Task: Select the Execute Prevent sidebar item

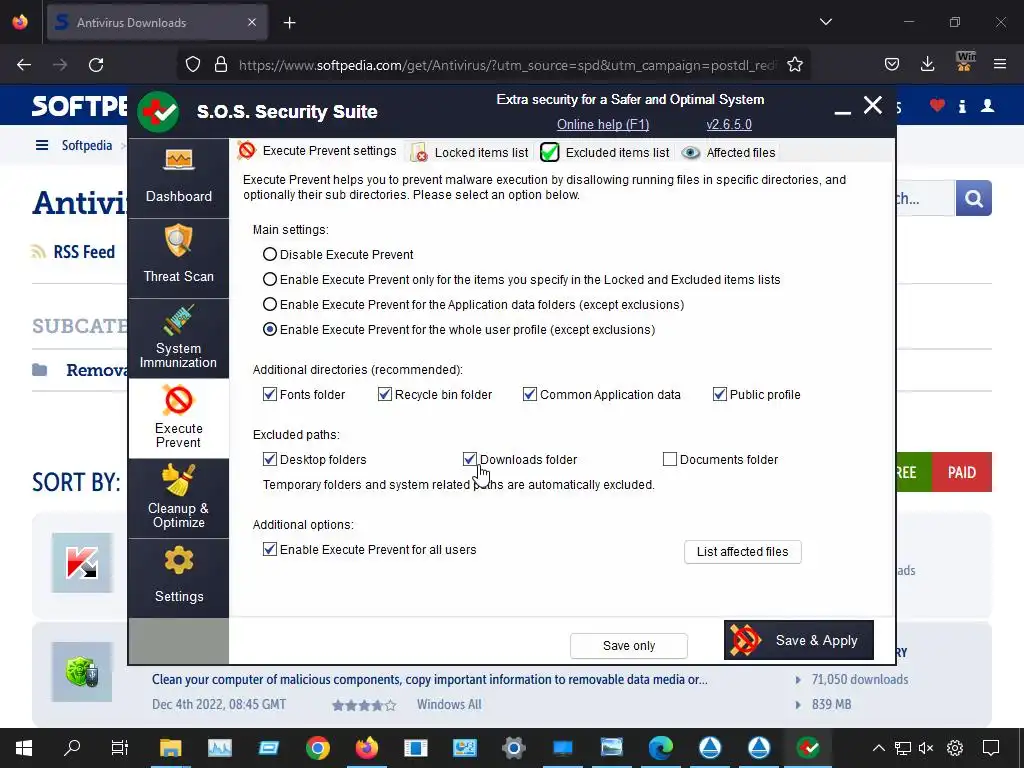Action: click(x=178, y=418)
